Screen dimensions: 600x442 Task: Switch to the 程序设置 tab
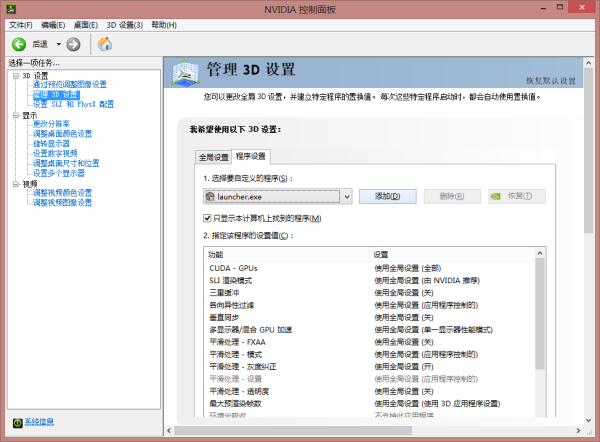pos(251,156)
